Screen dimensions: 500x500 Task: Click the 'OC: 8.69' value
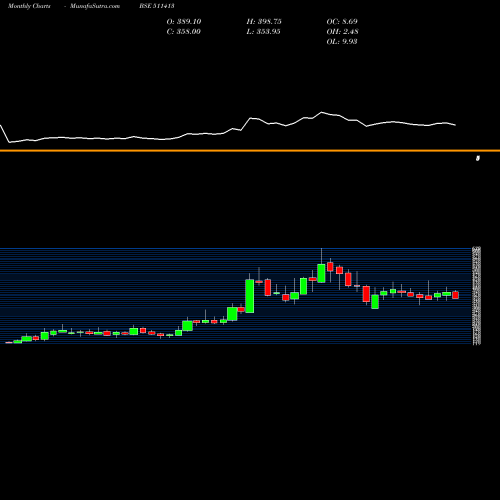coord(342,22)
